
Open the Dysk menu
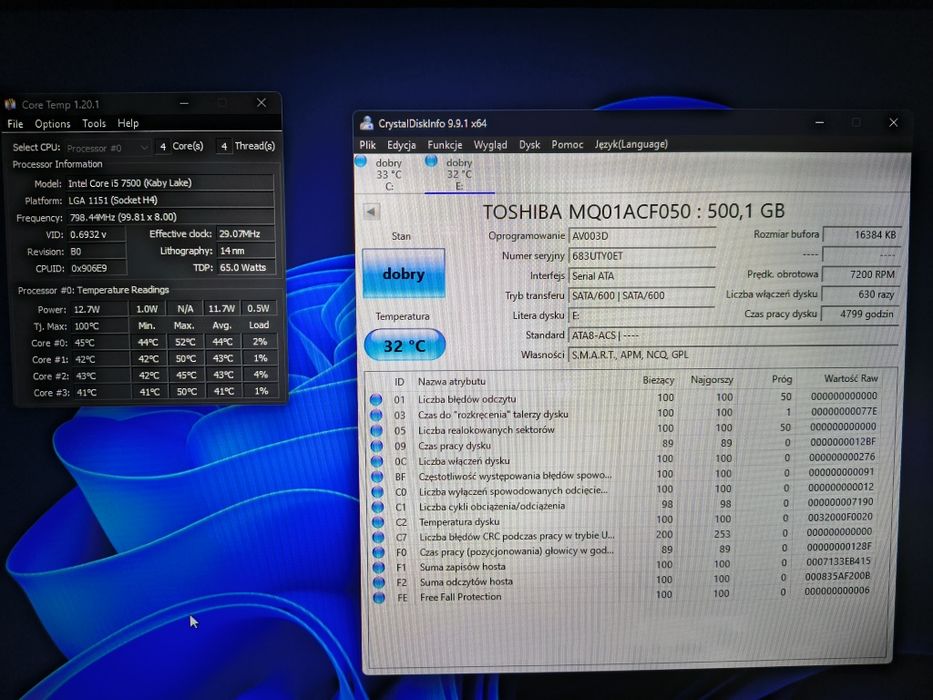click(x=530, y=145)
